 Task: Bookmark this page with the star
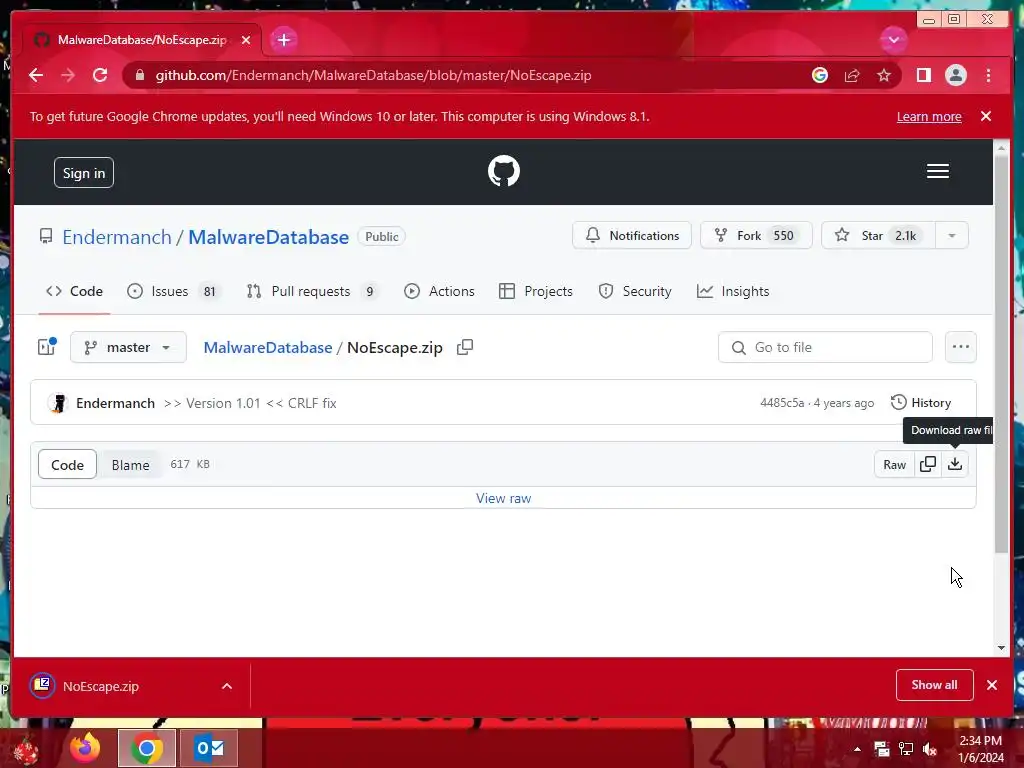coord(884,75)
